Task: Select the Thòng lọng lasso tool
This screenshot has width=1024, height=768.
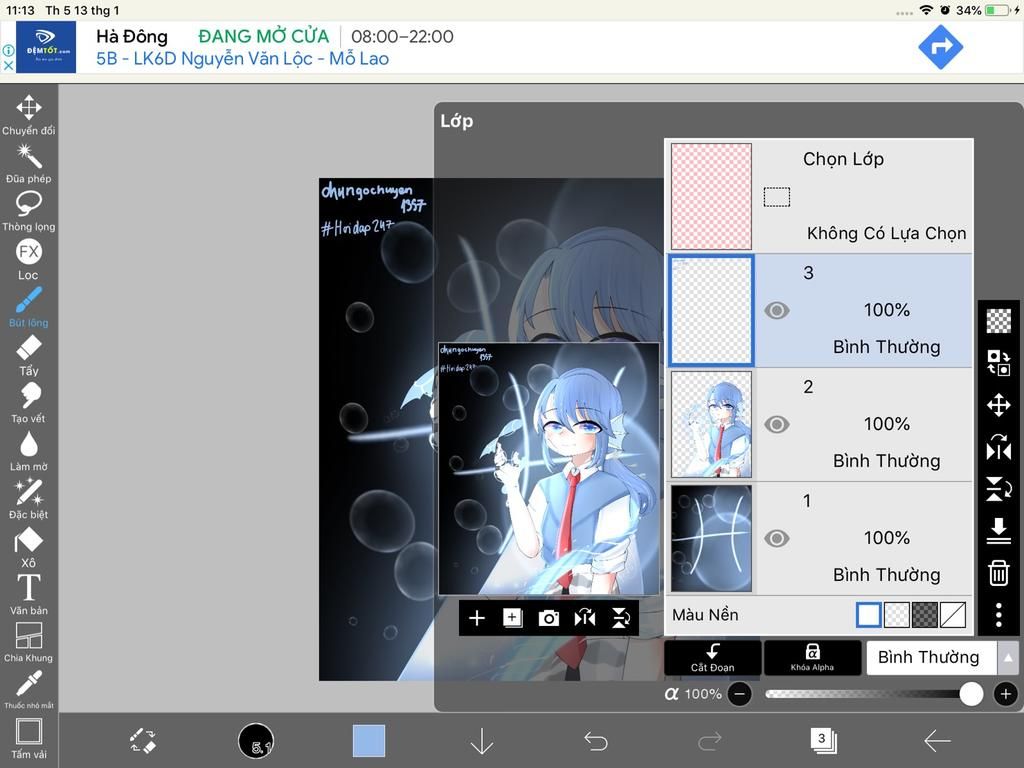Action: (x=29, y=212)
